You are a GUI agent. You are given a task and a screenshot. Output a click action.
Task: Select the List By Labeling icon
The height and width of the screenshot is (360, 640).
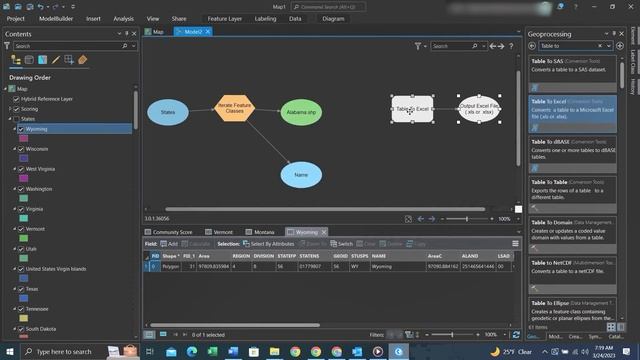82,60
